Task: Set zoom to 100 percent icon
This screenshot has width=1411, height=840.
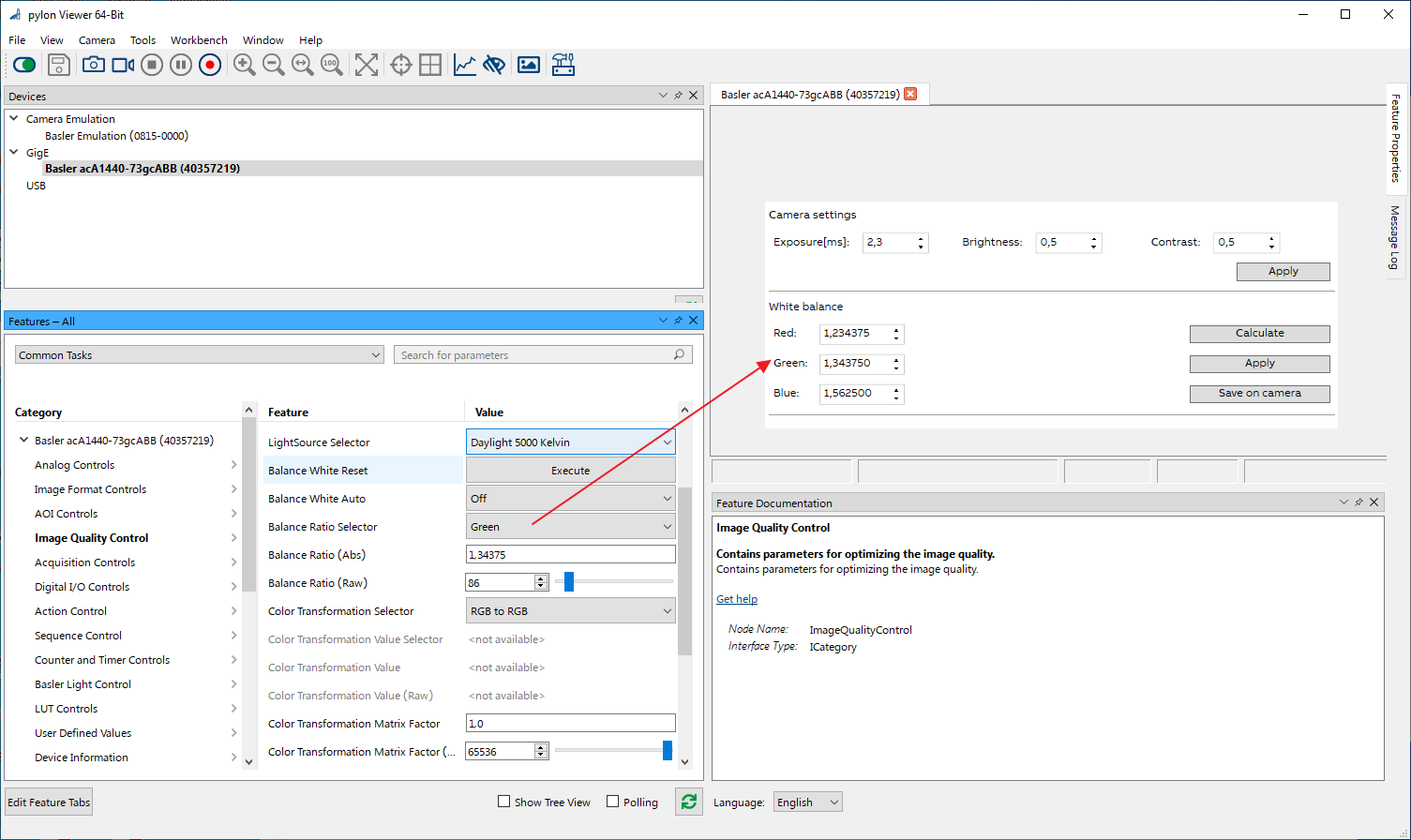Action: pos(332,65)
